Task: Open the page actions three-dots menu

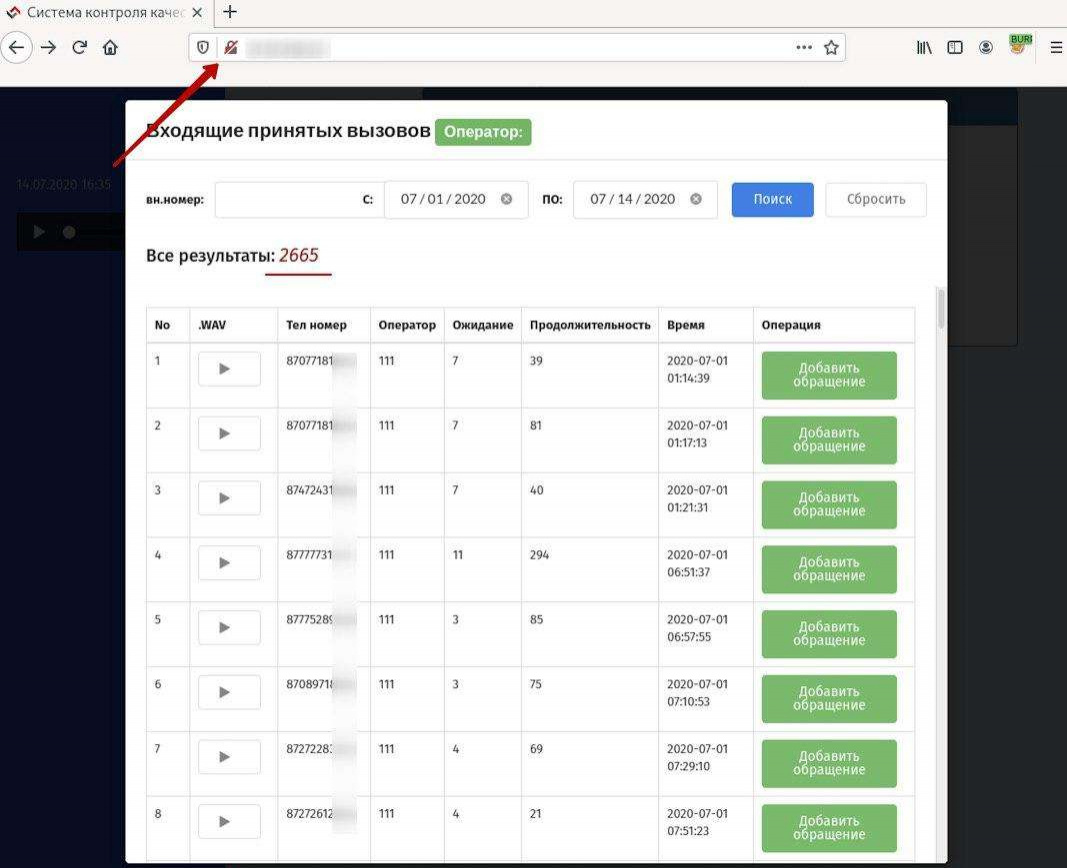Action: pyautogui.click(x=804, y=48)
